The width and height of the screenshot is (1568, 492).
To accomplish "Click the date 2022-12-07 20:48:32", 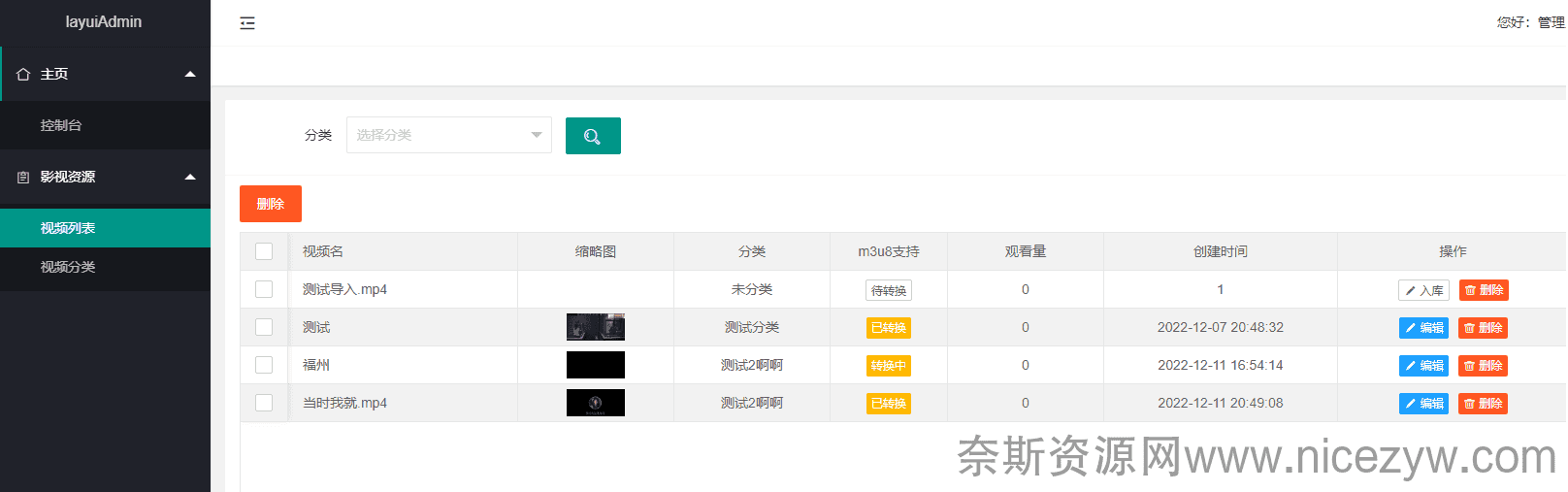I will pos(1221,327).
